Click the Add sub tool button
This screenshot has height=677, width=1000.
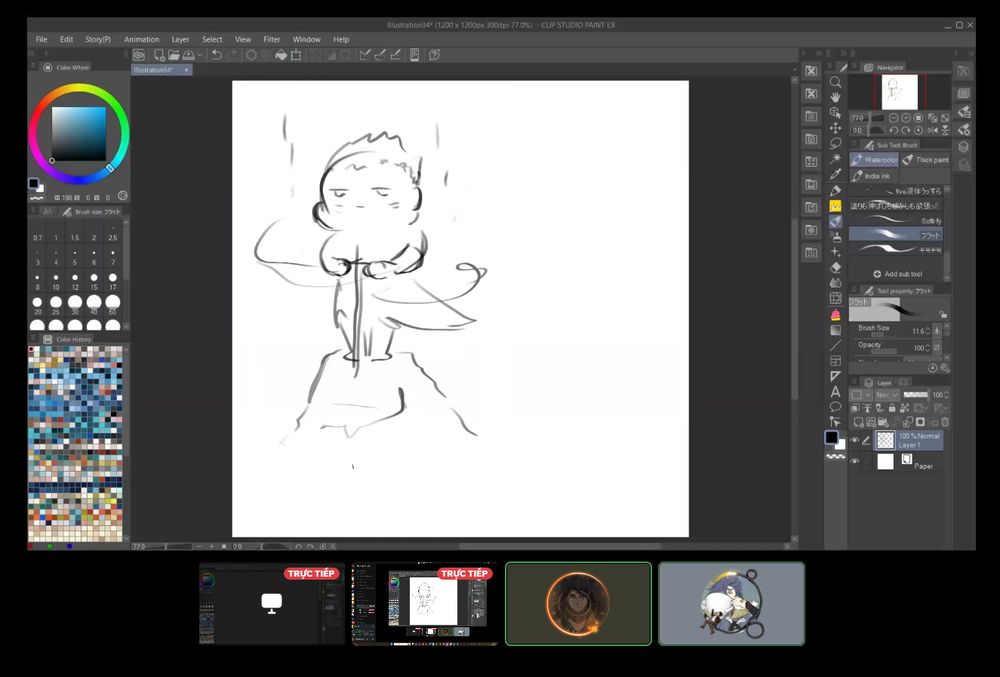pyautogui.click(x=897, y=274)
